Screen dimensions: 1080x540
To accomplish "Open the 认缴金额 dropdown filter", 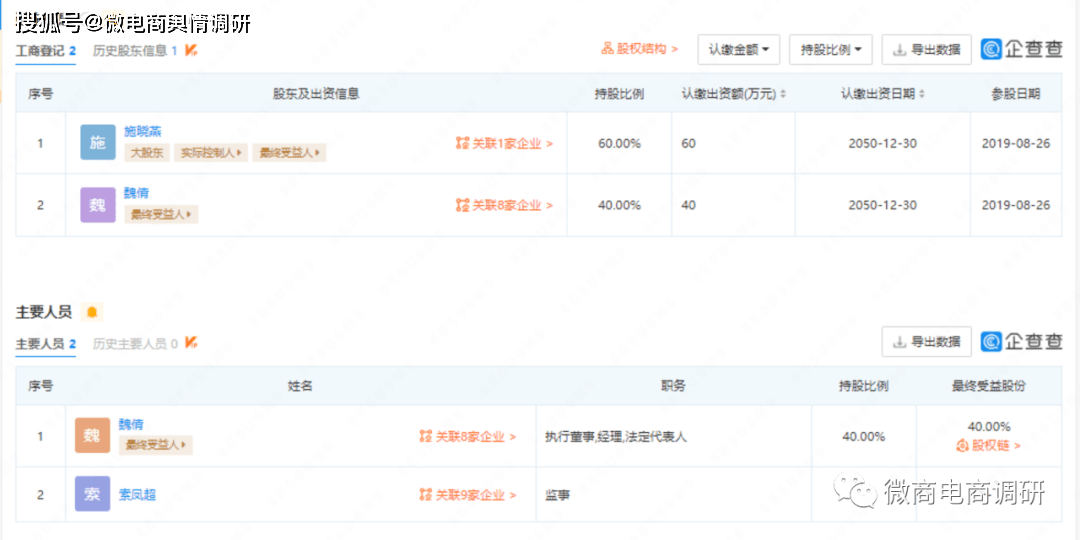I will (x=738, y=49).
